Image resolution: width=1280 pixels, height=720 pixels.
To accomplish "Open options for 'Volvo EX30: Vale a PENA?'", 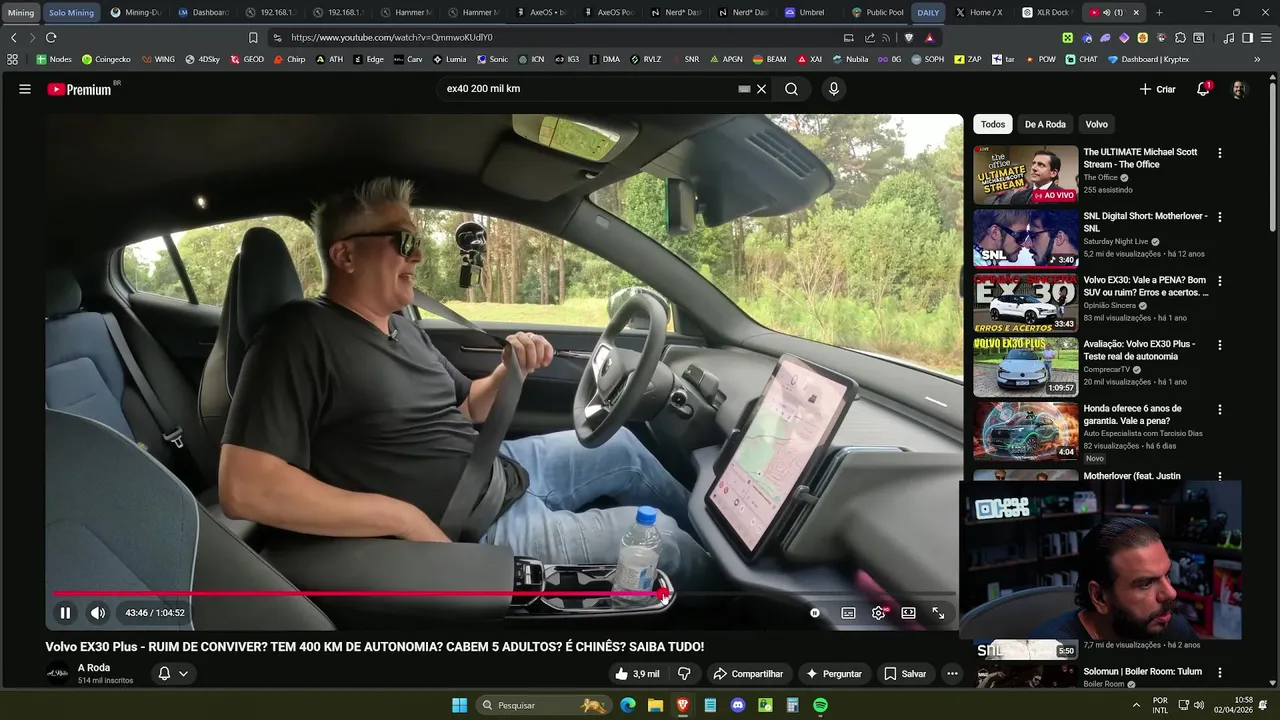I will coord(1219,281).
